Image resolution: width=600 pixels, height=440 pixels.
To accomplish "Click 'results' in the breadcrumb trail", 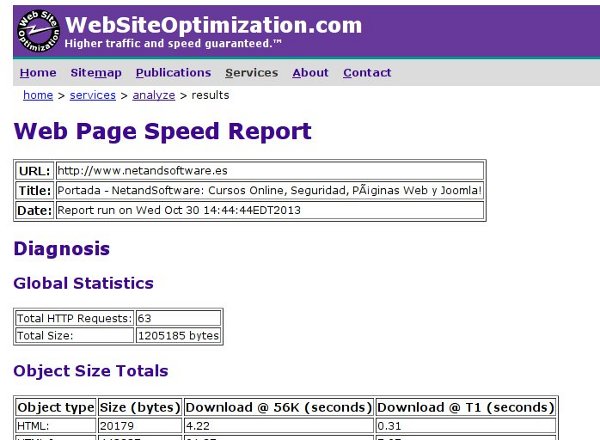I will pyautogui.click(x=210, y=95).
